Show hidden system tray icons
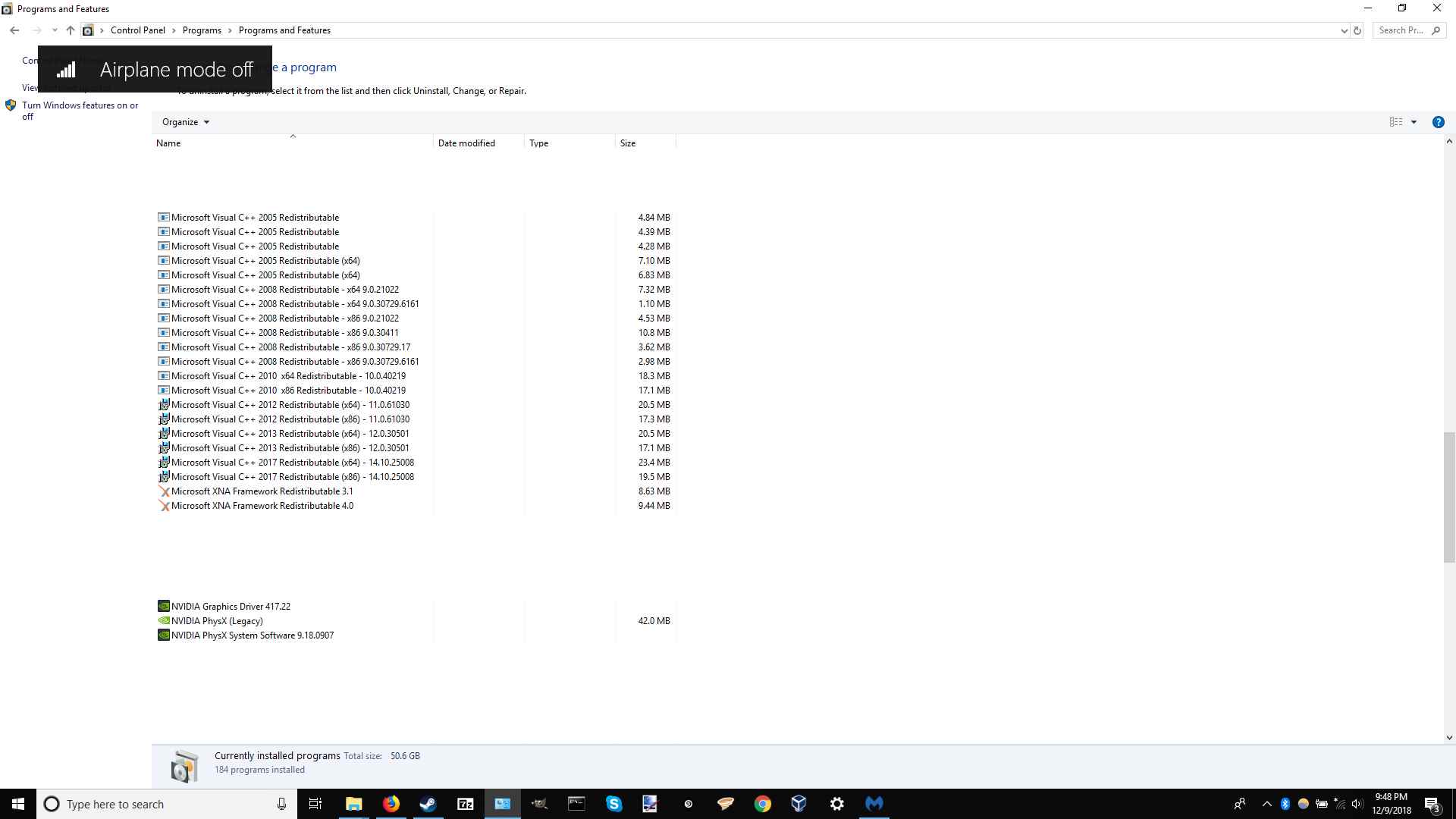Screen dimensions: 1456x819 (x=1266, y=804)
